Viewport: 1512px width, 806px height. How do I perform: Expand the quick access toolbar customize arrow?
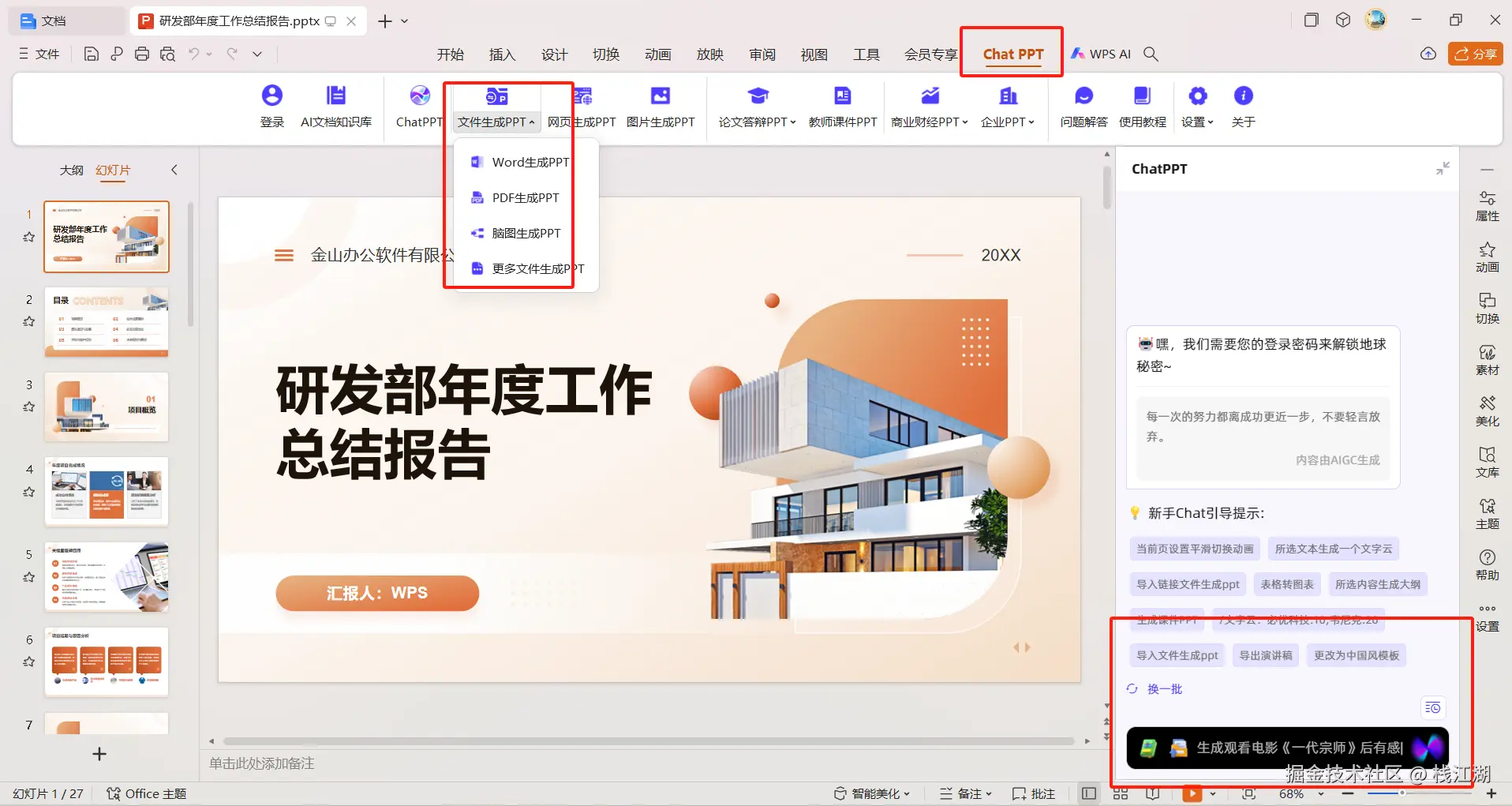257,54
